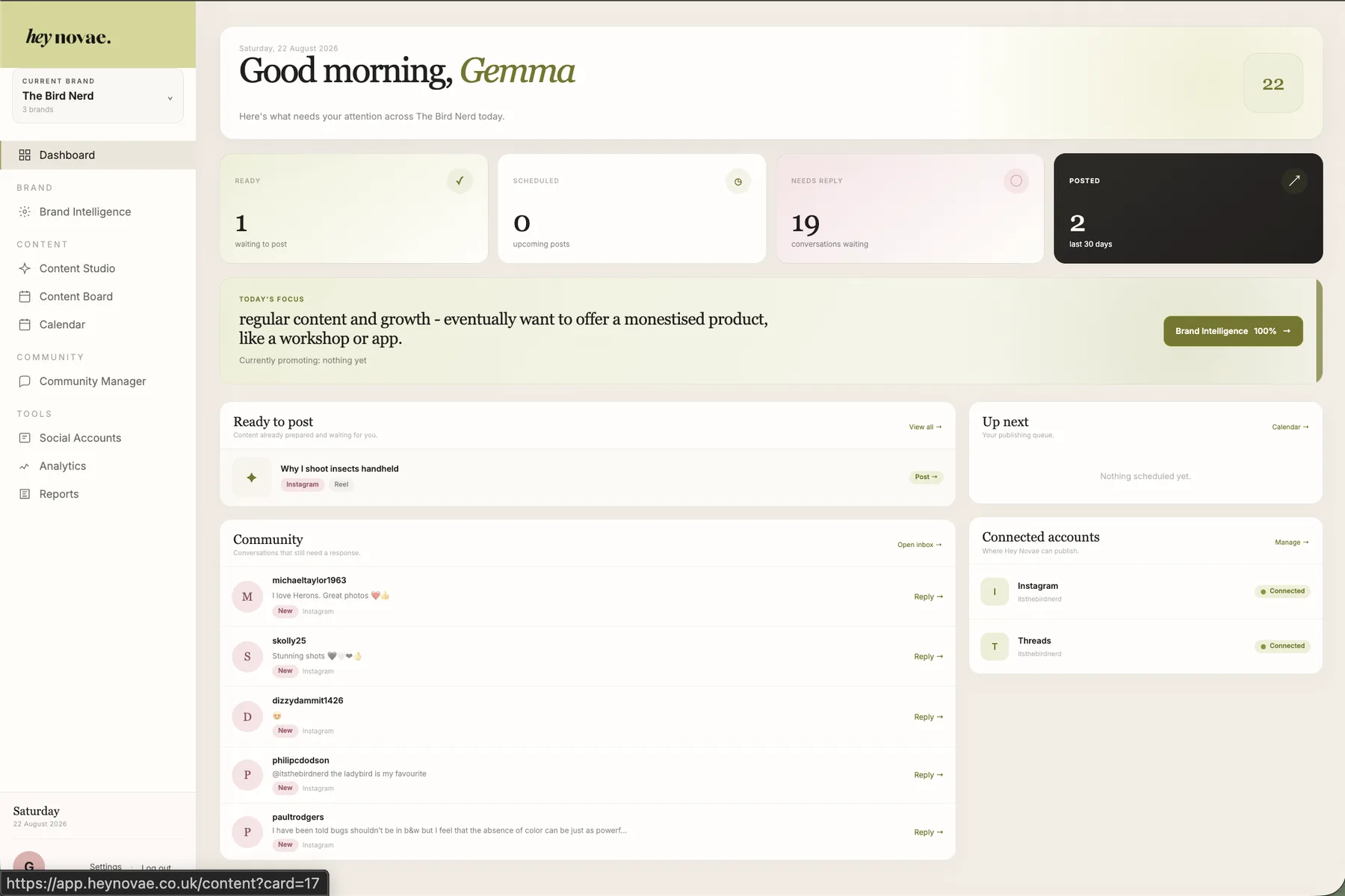Screen dimensions: 1345x896
Task: Click Log out link
Action: 156,868
